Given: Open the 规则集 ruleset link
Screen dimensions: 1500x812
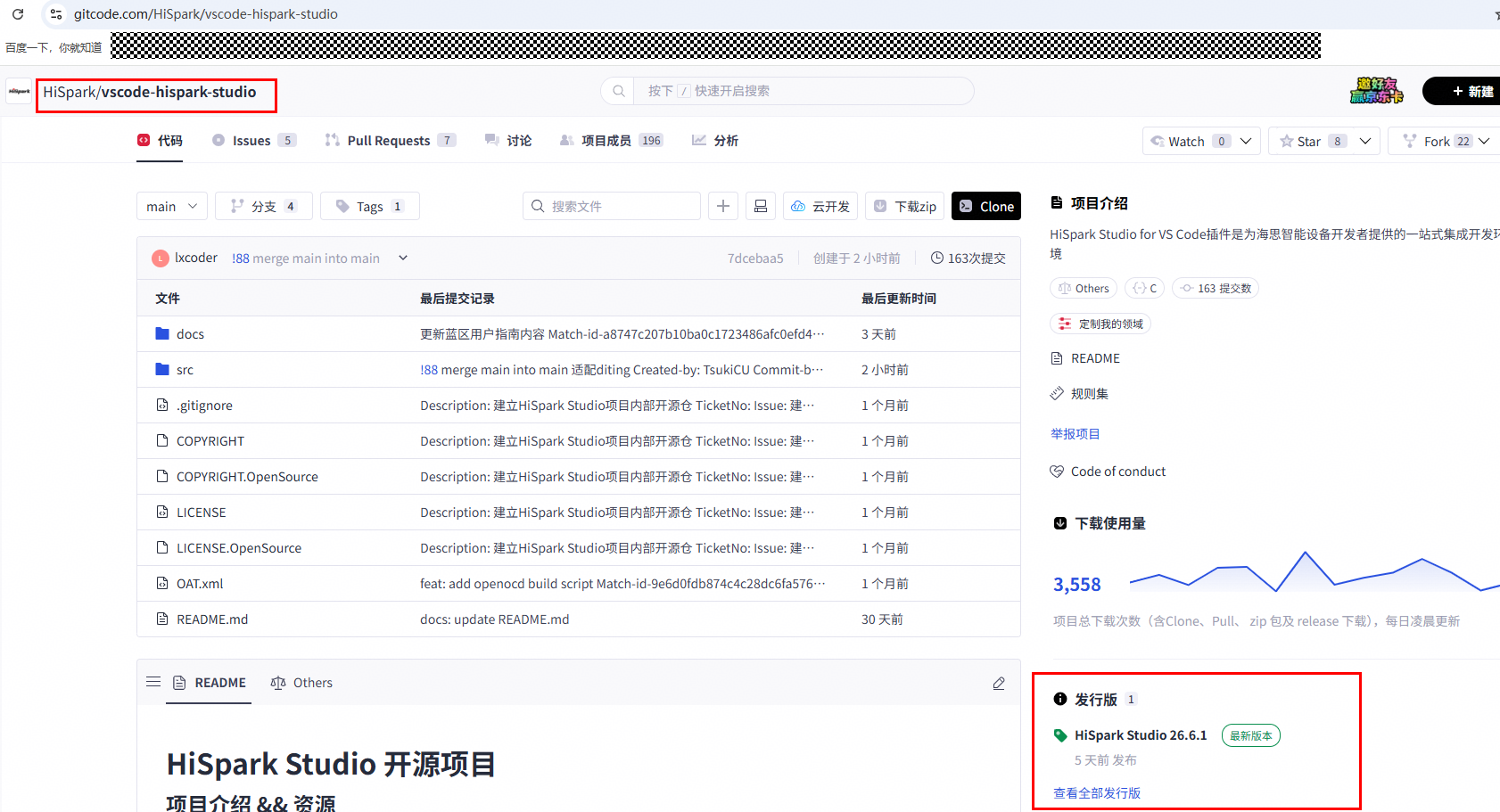Looking at the screenshot, I should [1079, 393].
